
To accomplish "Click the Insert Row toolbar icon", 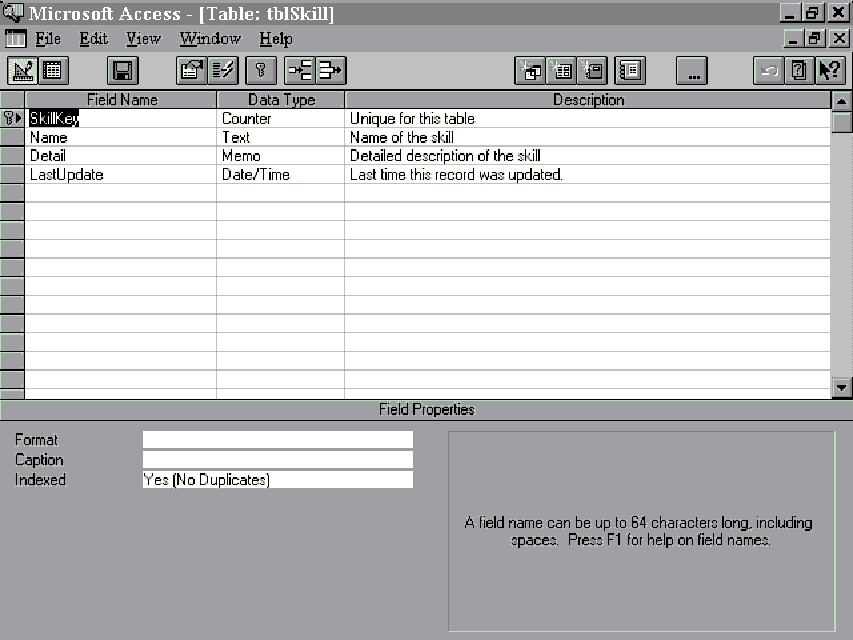I will pyautogui.click(x=299, y=70).
